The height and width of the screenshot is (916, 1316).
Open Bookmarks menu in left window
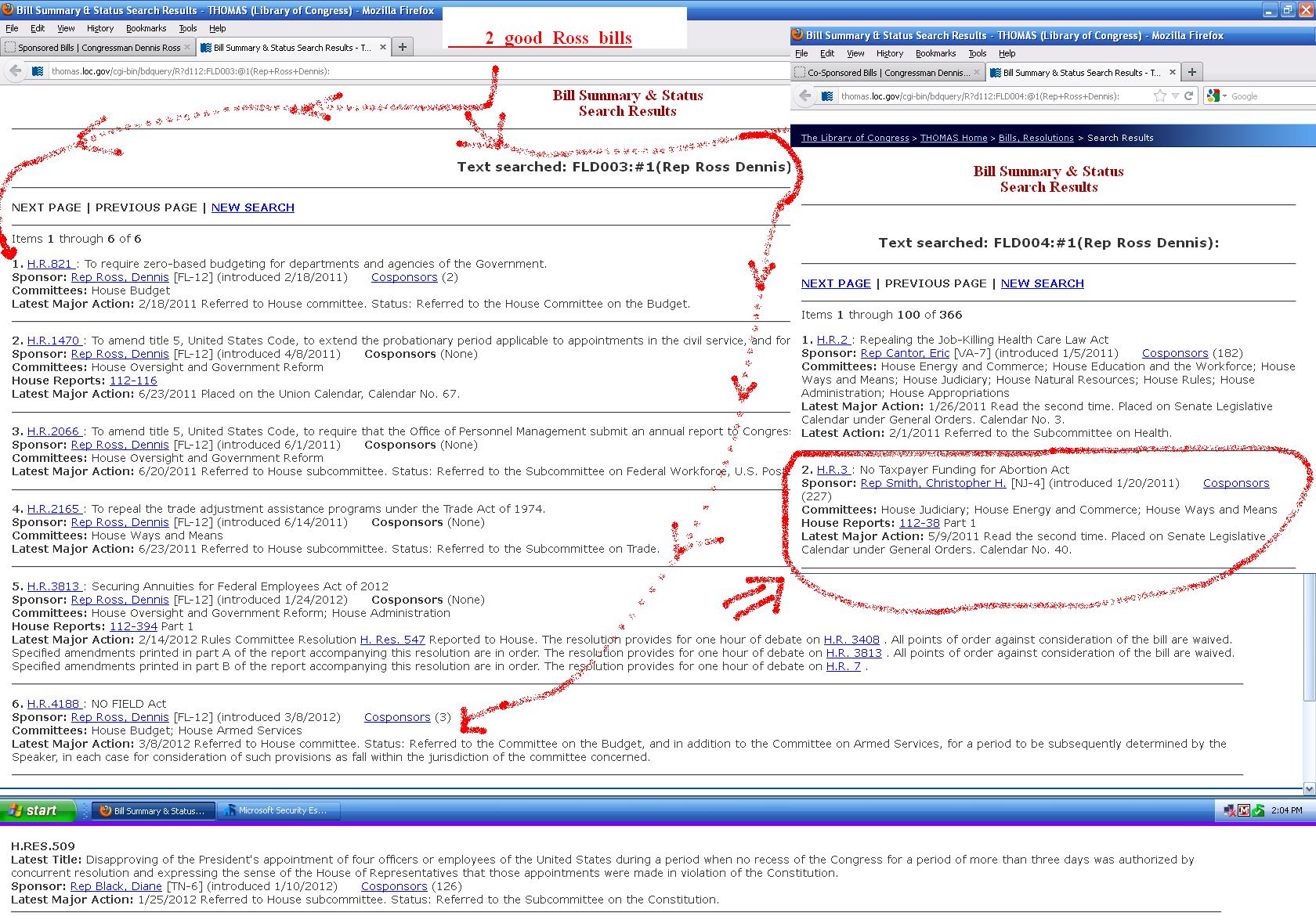(146, 28)
